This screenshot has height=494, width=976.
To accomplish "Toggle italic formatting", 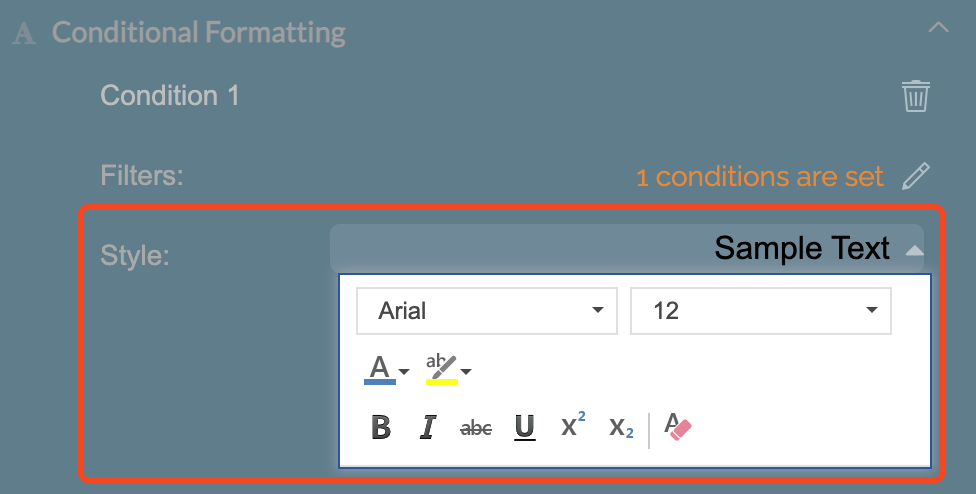I will [428, 428].
